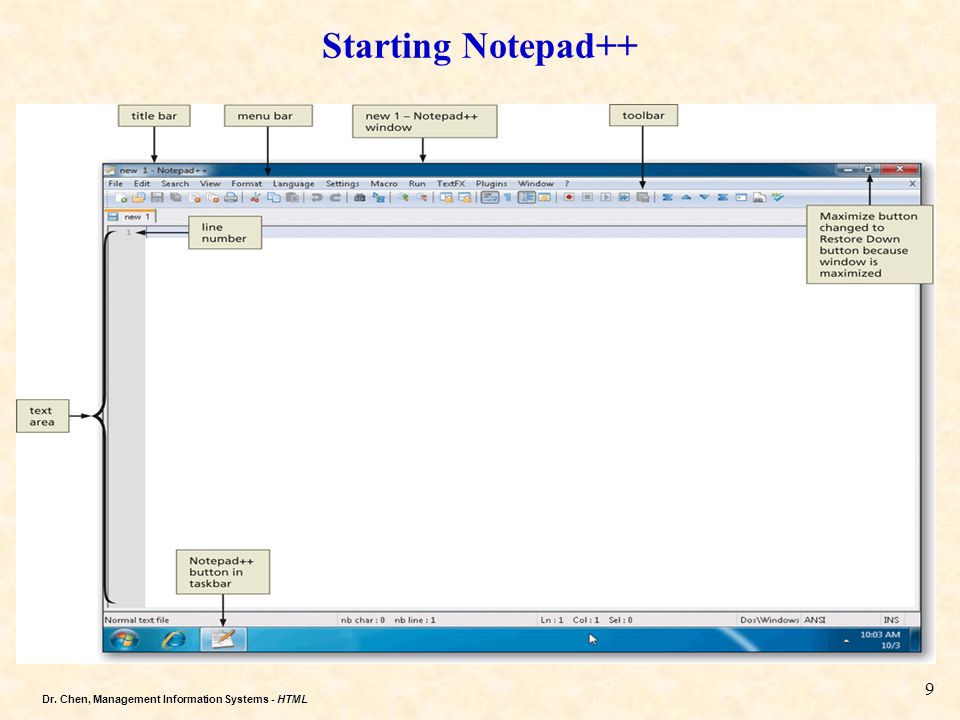This screenshot has height=720, width=960.
Task: Click 'Normal text file' in status bar
Action: tap(137, 620)
